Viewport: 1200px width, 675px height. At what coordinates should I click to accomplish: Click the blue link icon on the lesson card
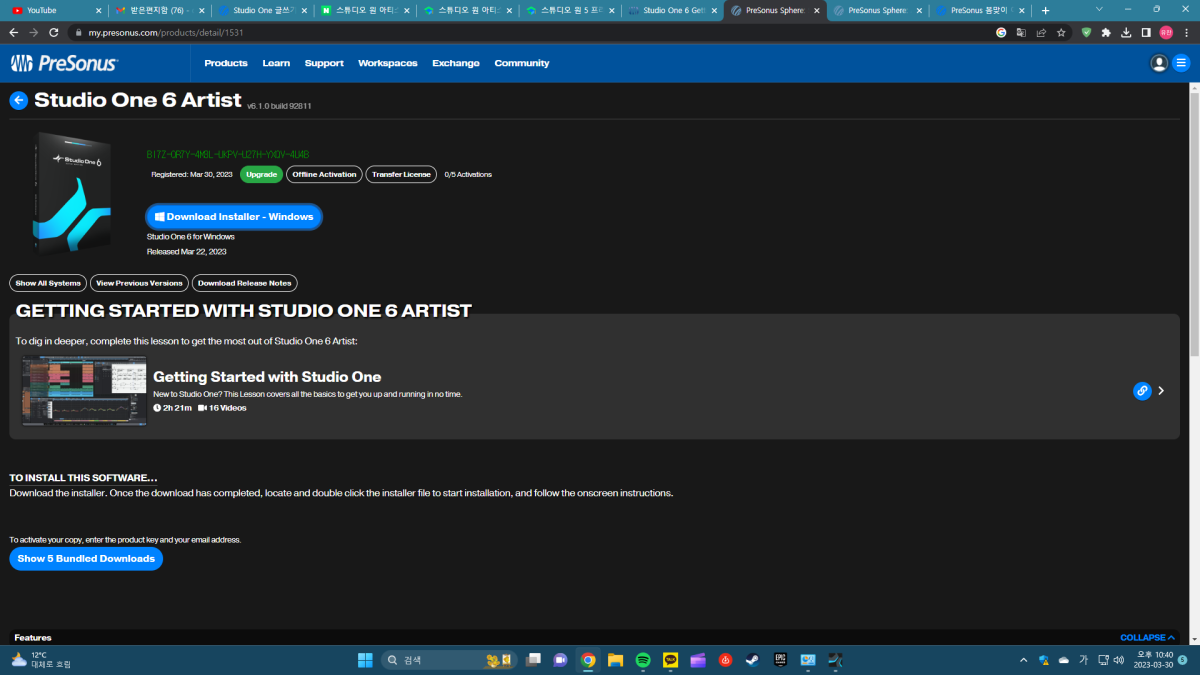pos(1142,391)
